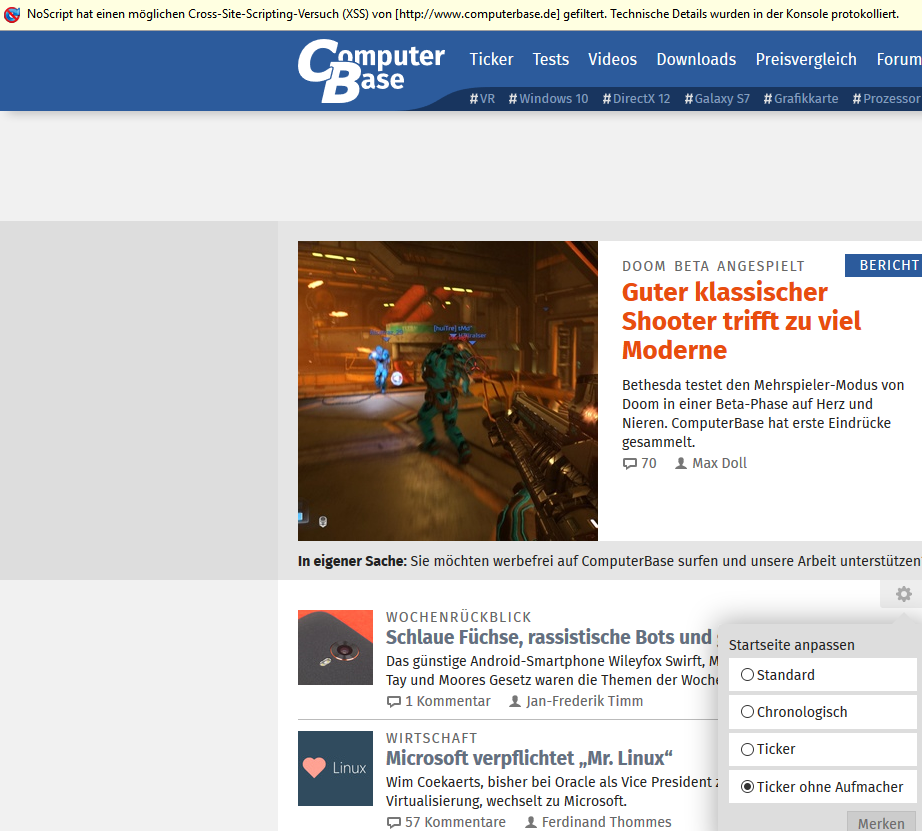Click the WIRTSCHAFT category text

(x=432, y=738)
